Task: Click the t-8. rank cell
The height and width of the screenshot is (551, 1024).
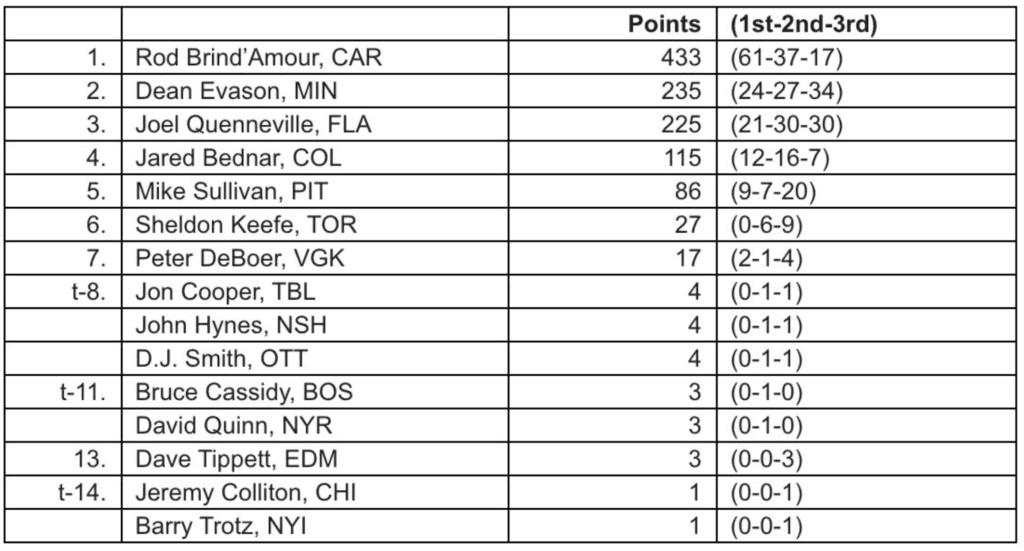Action: coord(88,292)
